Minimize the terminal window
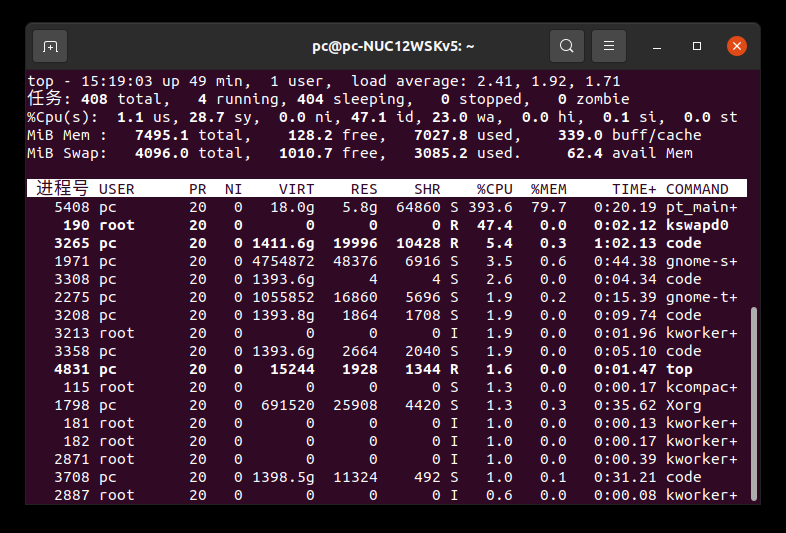This screenshot has width=786, height=533. point(657,46)
